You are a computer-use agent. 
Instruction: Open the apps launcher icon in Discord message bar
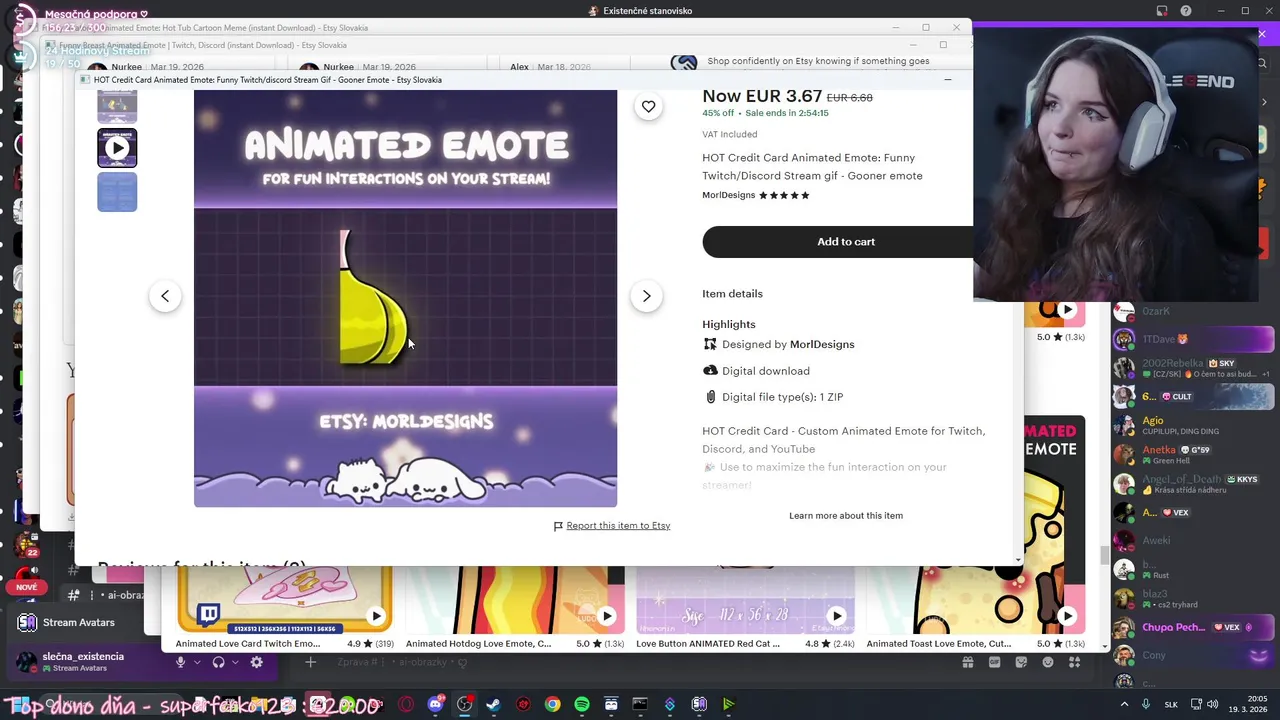tap(1076, 662)
